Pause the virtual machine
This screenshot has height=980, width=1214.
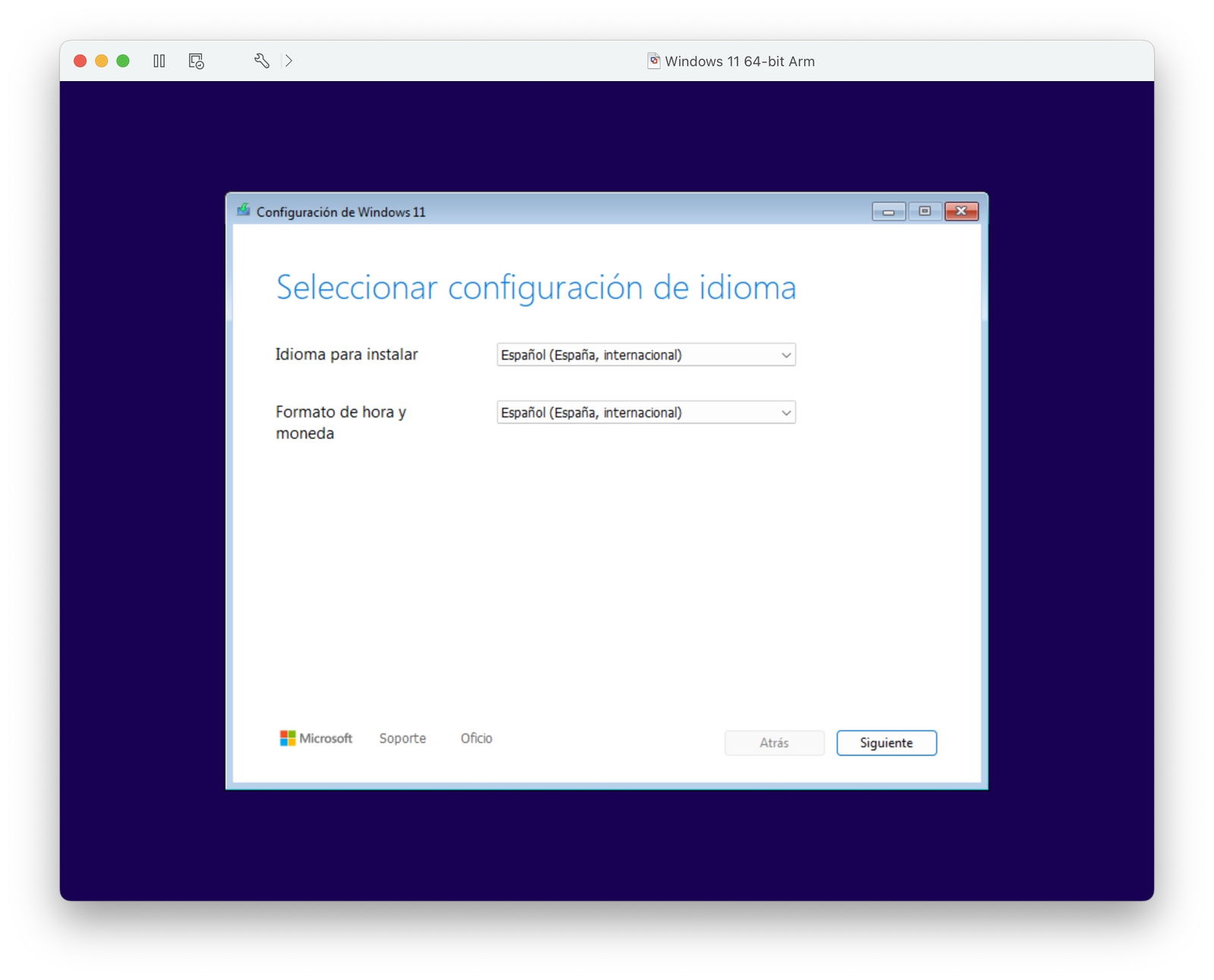(x=159, y=61)
